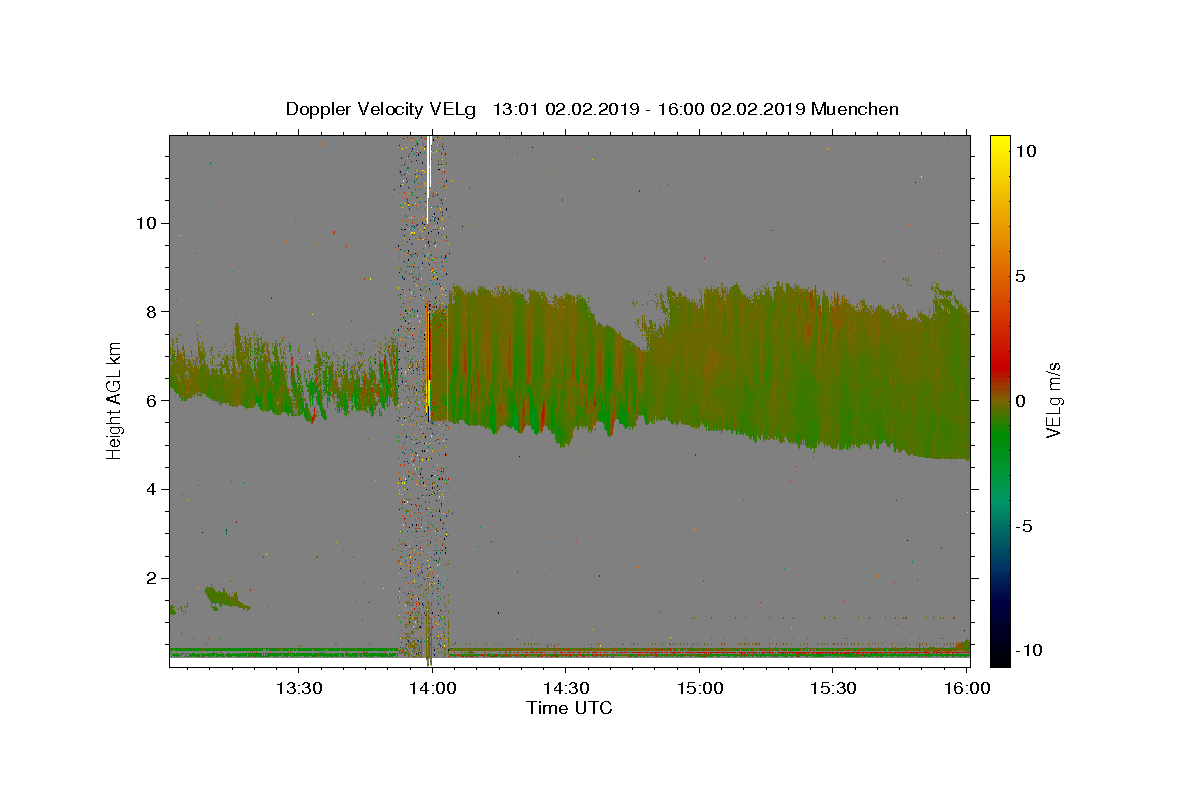Click the 15:30 time tick label
Viewport: 1200px width, 800px height.
click(833, 688)
